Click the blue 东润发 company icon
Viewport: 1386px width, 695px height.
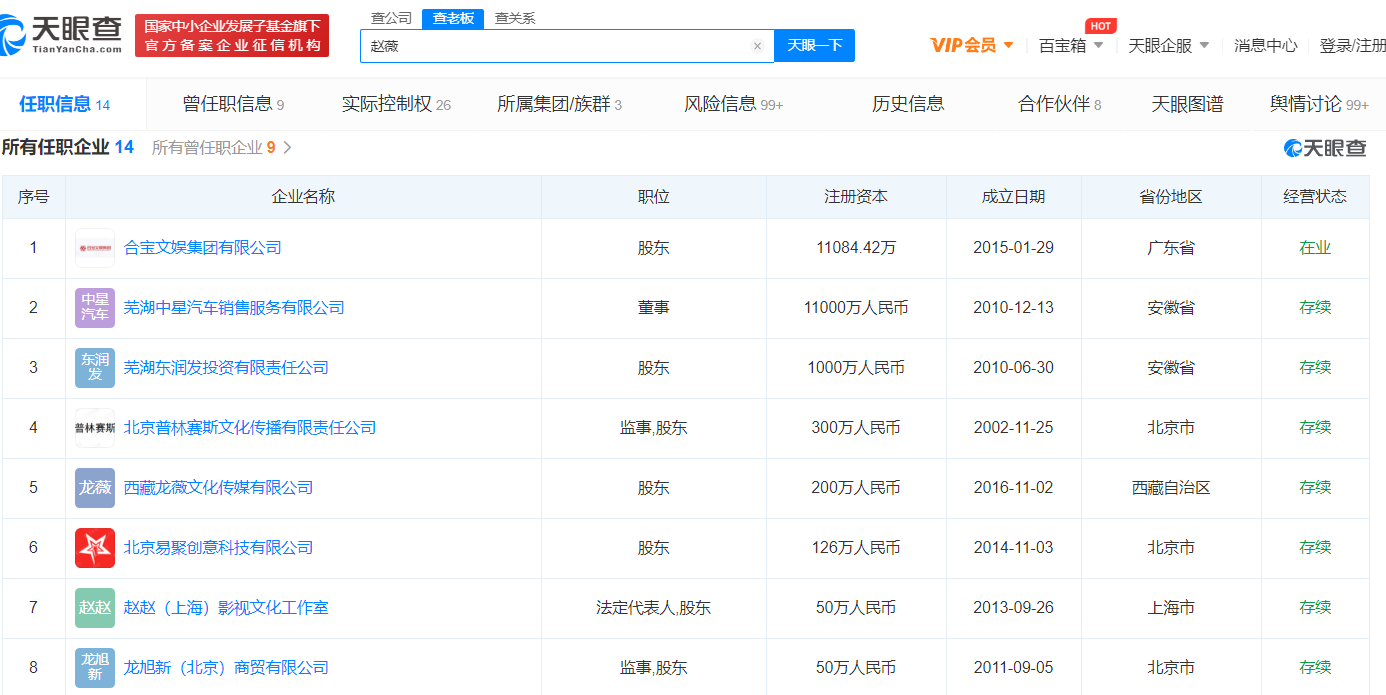95,368
